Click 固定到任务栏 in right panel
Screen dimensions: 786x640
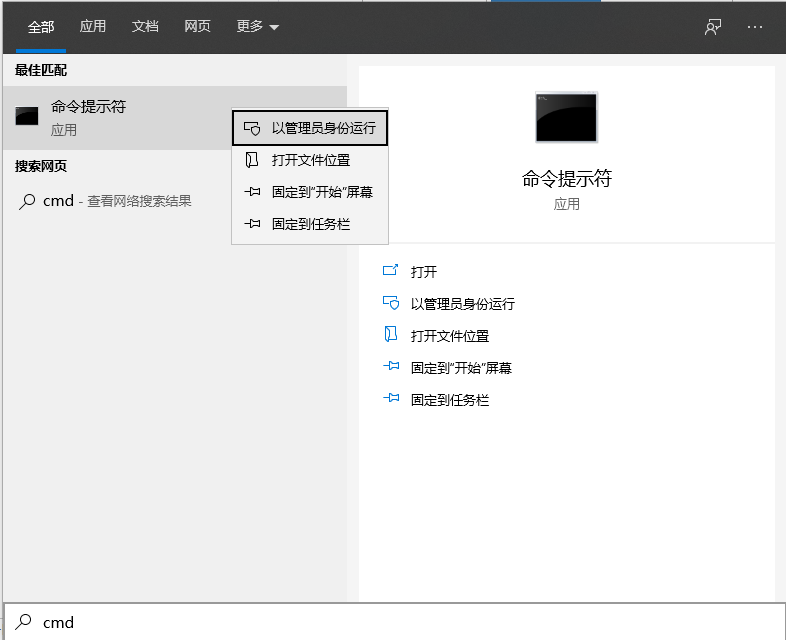click(x=450, y=400)
